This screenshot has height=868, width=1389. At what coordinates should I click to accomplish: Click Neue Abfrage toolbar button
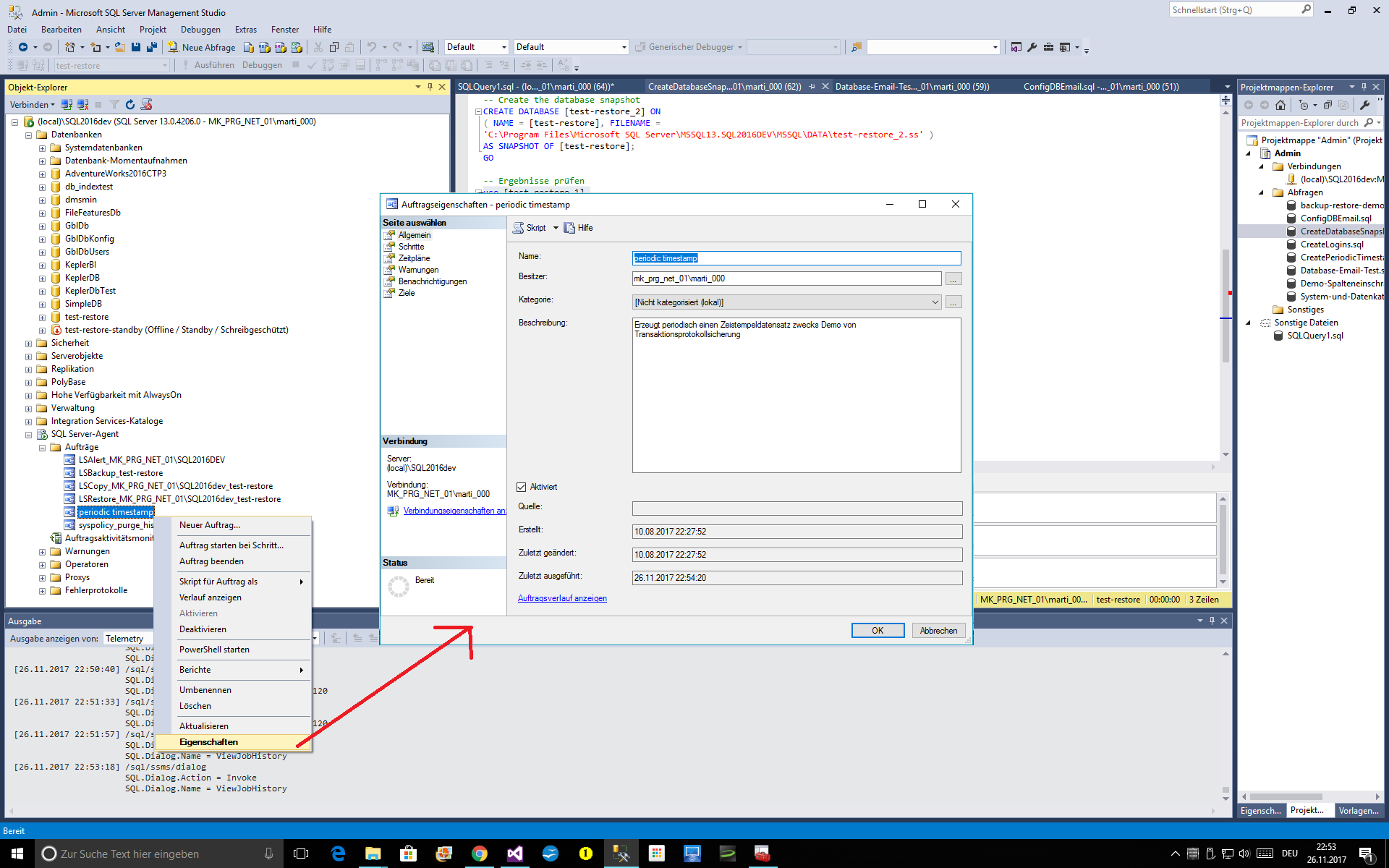201,47
